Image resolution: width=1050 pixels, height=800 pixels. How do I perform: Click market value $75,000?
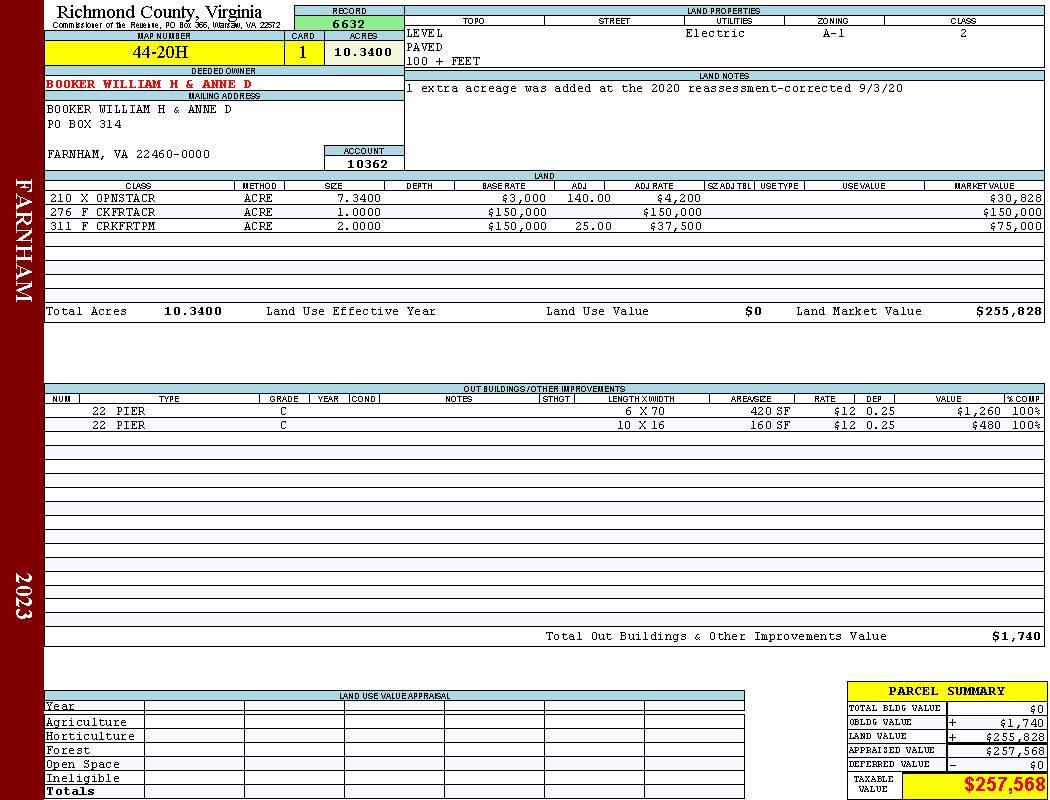[x=1016, y=226]
